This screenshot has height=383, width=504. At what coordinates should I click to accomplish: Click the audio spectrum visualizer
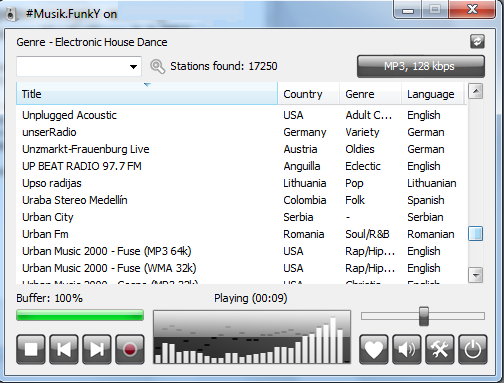pos(252,337)
